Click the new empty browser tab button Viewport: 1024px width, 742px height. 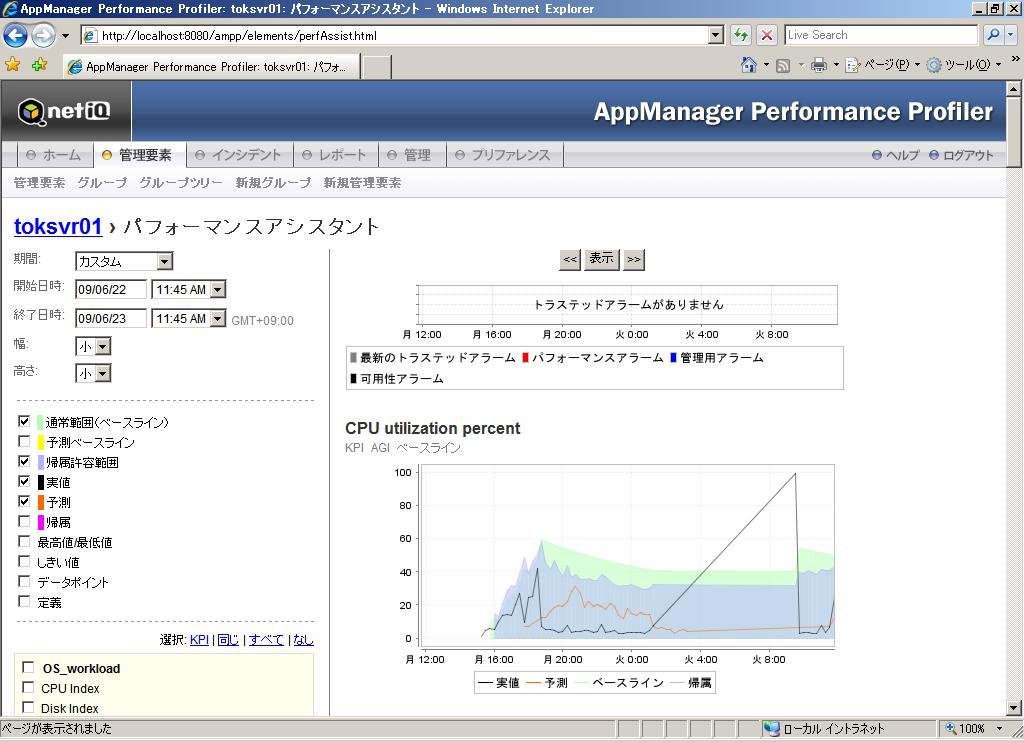pos(377,67)
